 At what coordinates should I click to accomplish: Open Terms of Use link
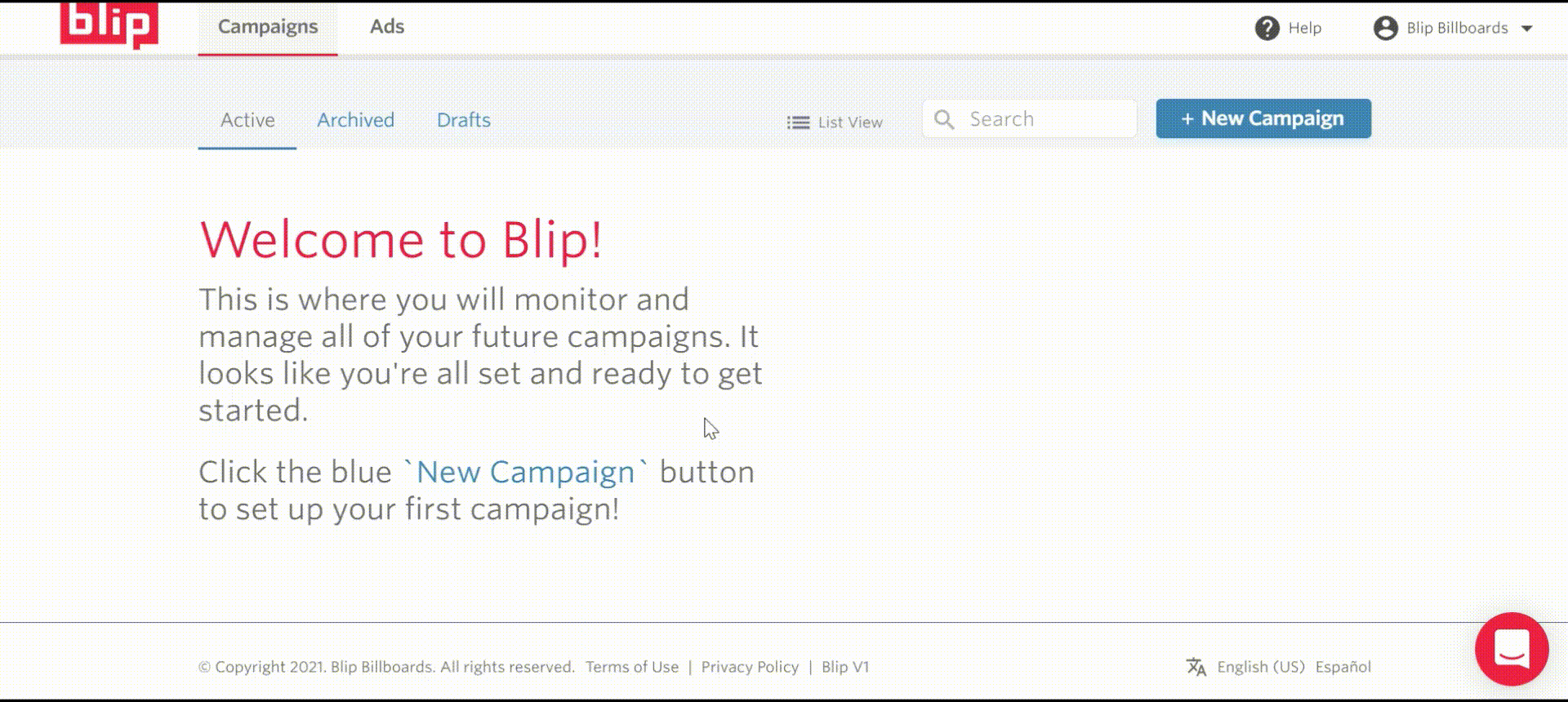[x=632, y=667]
